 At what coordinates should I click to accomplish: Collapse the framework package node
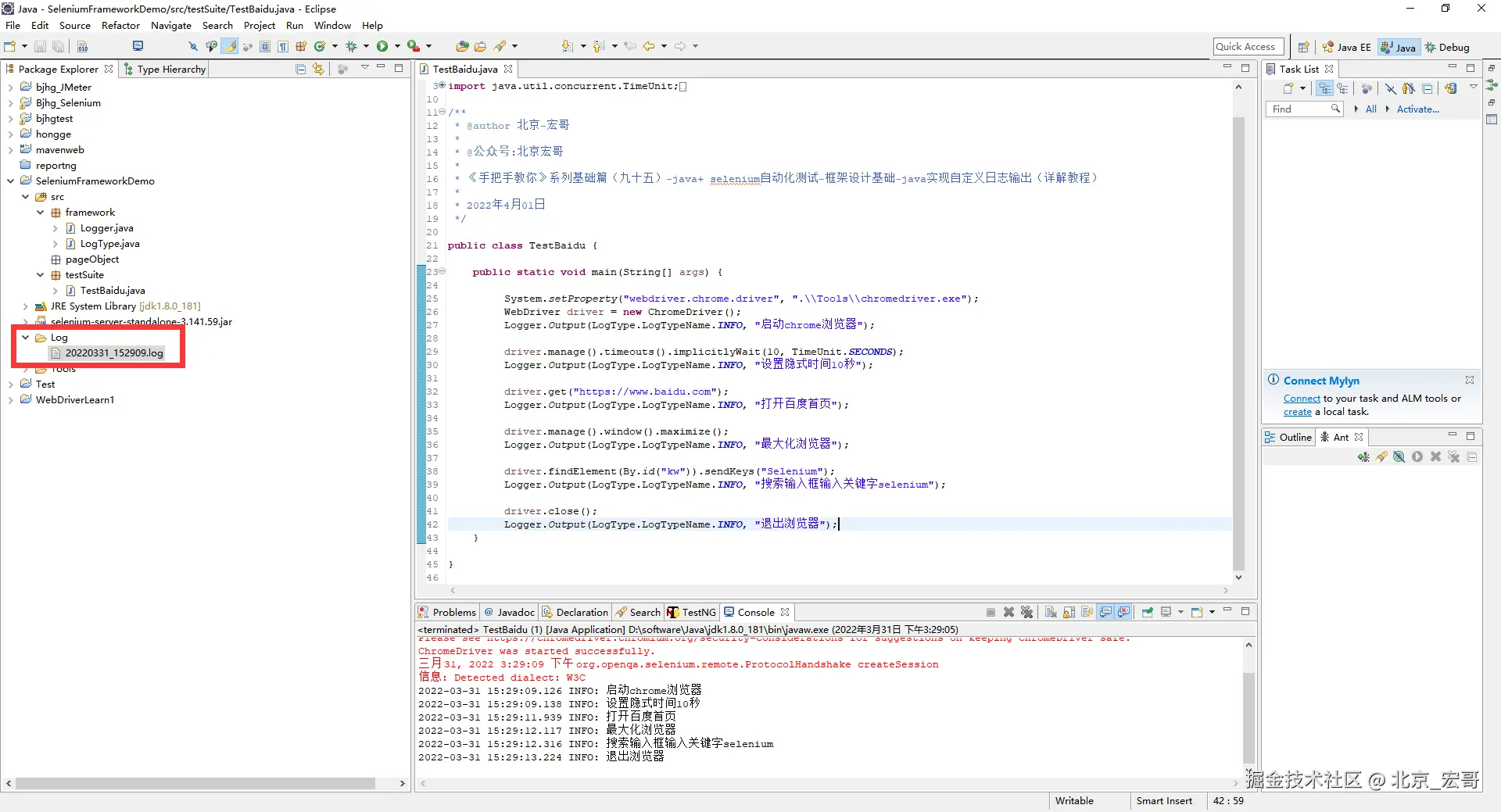click(x=41, y=213)
